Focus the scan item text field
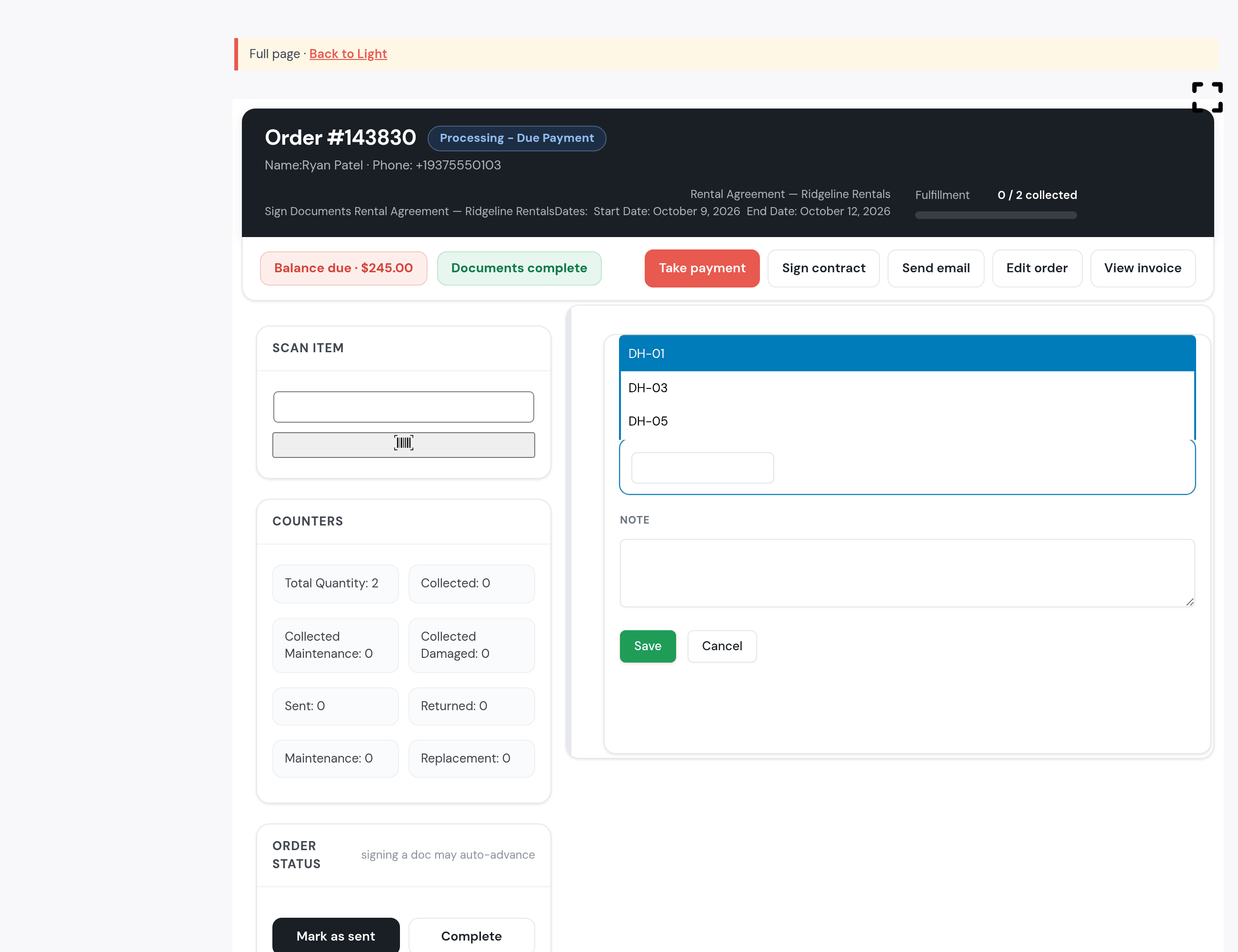The height and width of the screenshot is (952, 1238). 404,407
